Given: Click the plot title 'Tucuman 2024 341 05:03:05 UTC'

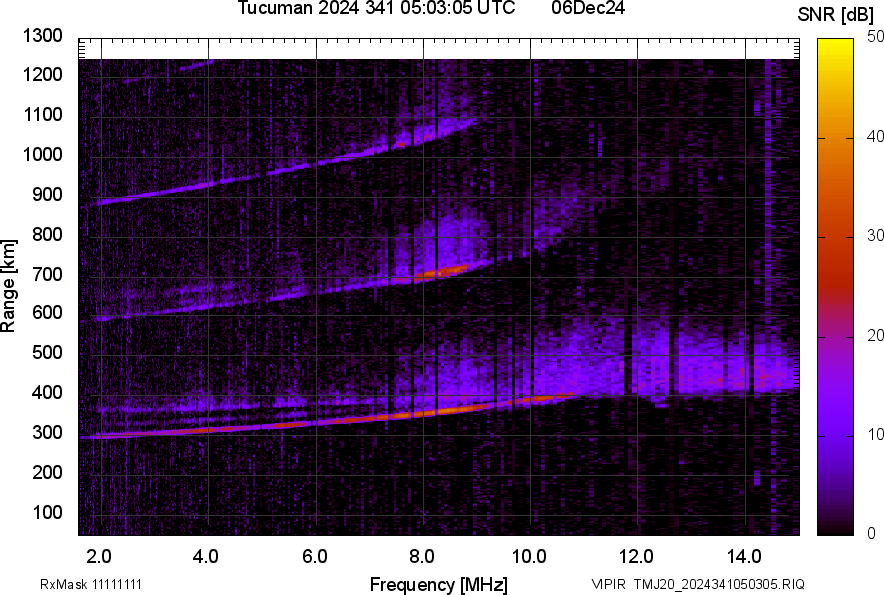Looking at the screenshot, I should 376,8.
